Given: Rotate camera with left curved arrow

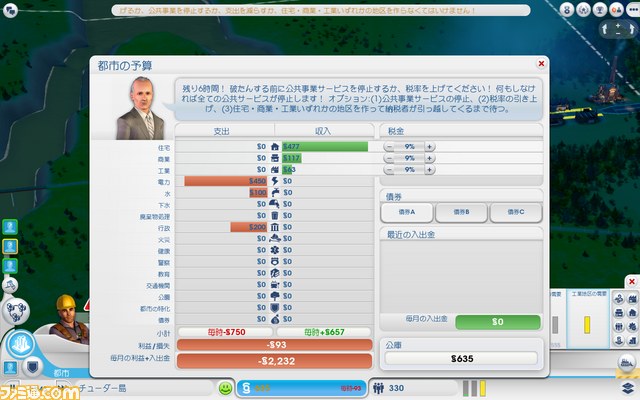Looking at the screenshot, I should [605, 29].
